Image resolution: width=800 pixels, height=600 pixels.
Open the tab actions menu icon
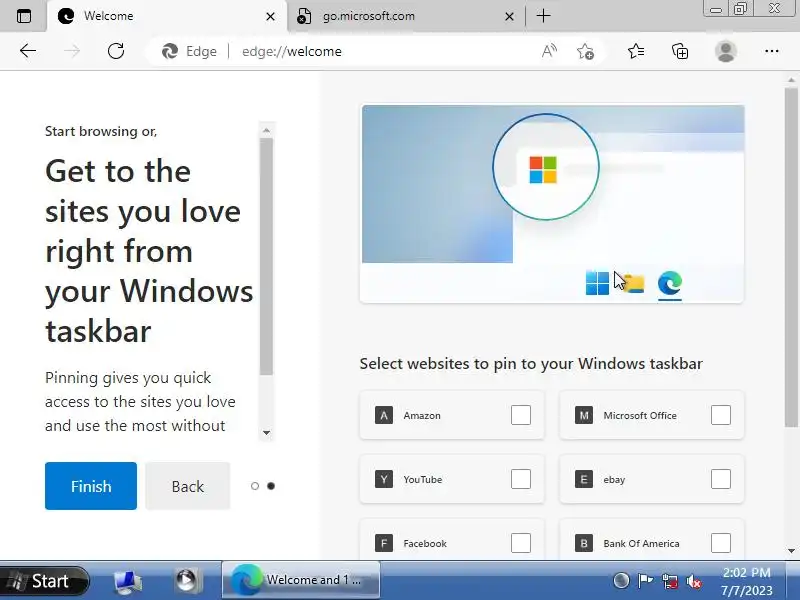[x=23, y=16]
